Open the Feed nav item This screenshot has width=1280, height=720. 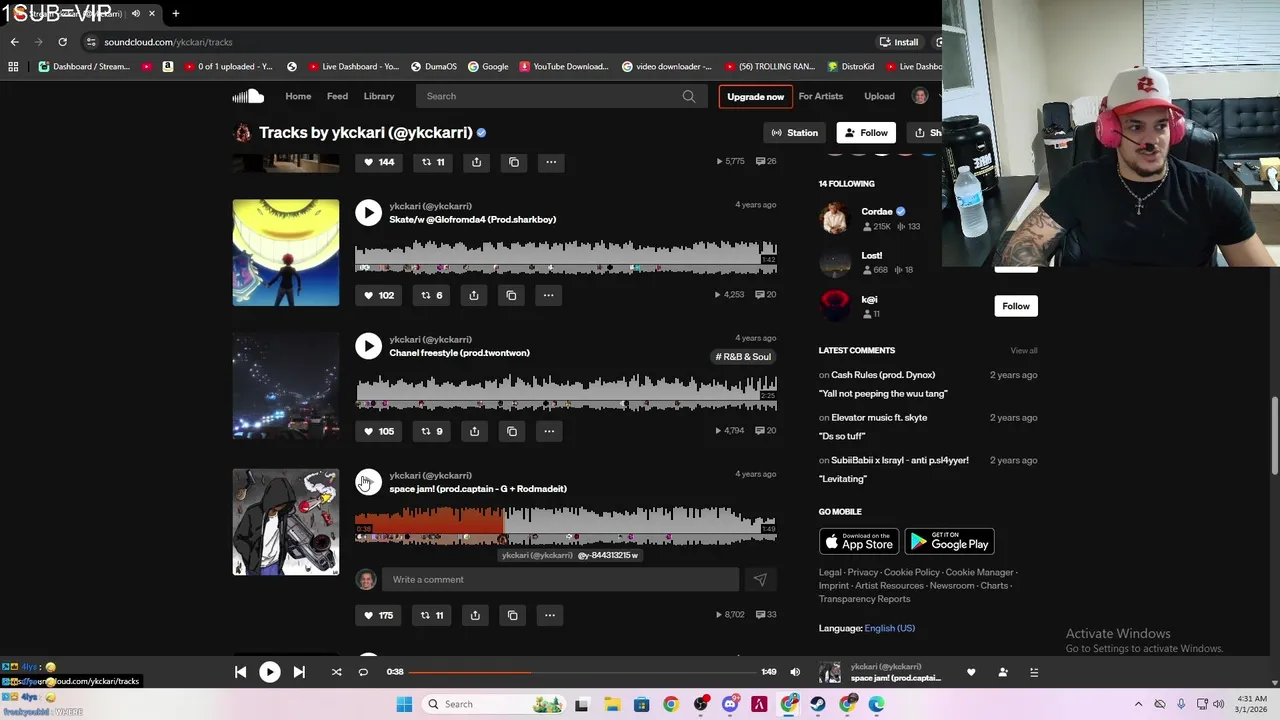pos(337,96)
